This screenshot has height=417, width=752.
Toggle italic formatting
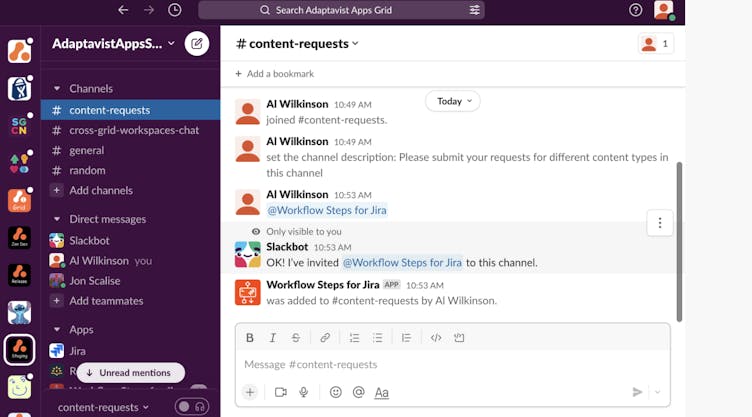(272, 338)
